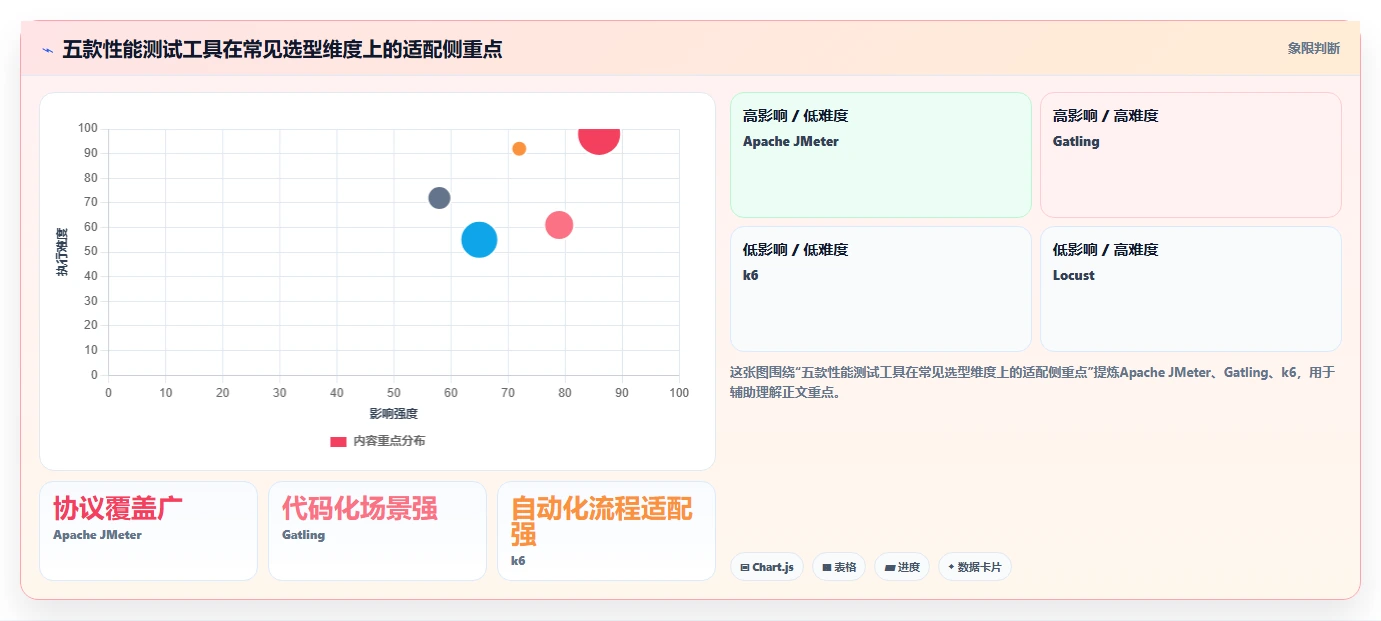Click Gatling caption under 代码化场景强
The image size is (1381, 621).
(x=303, y=535)
